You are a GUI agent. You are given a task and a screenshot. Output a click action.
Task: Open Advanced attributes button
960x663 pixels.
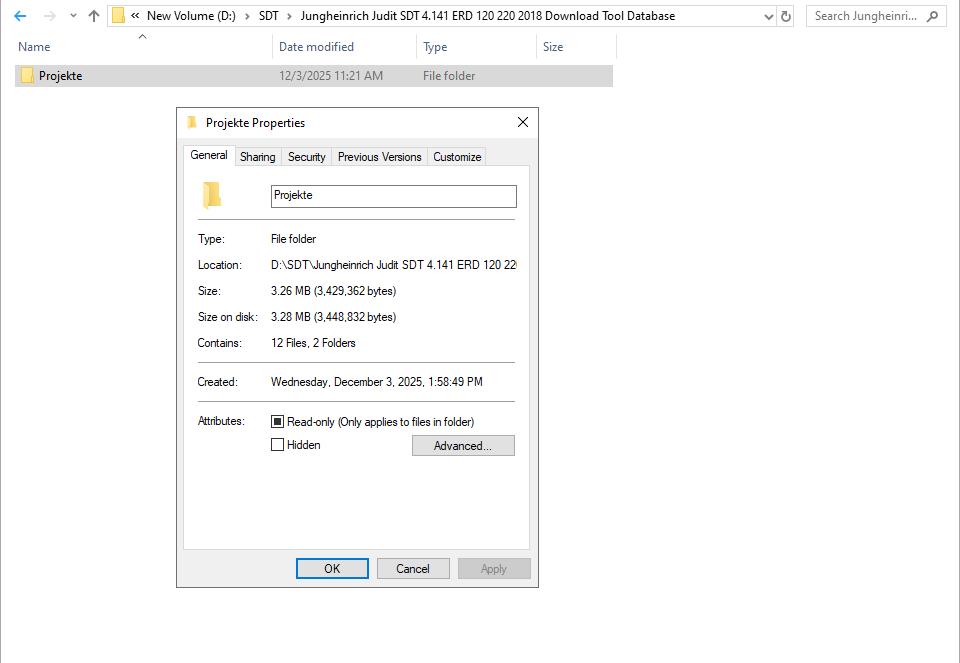[x=463, y=446]
